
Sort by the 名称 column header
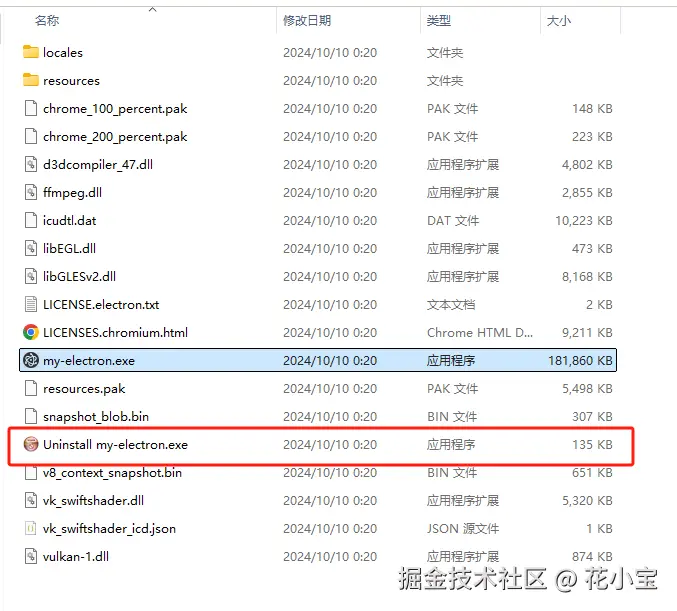47,20
